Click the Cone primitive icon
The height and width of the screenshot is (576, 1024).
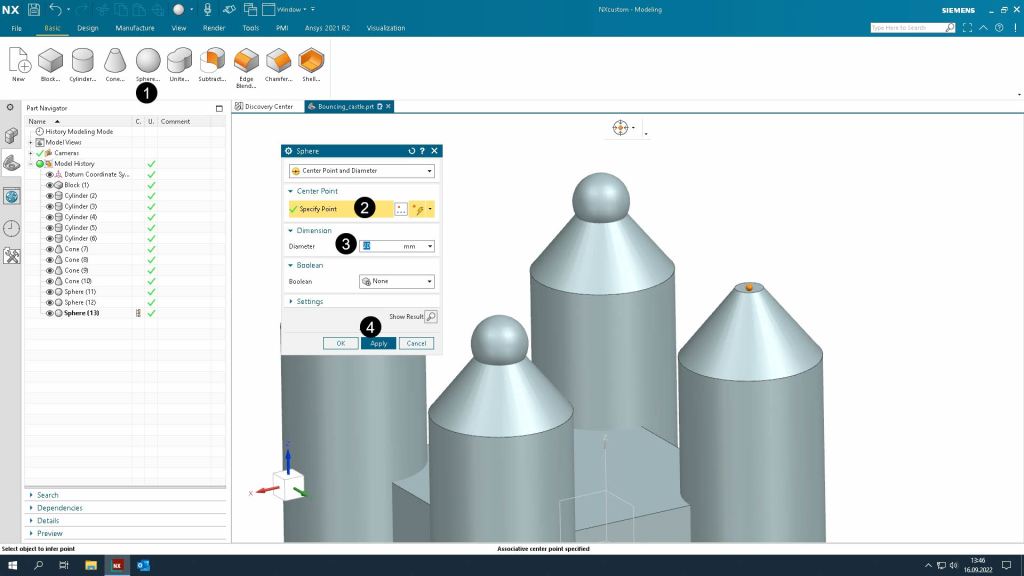tap(115, 60)
